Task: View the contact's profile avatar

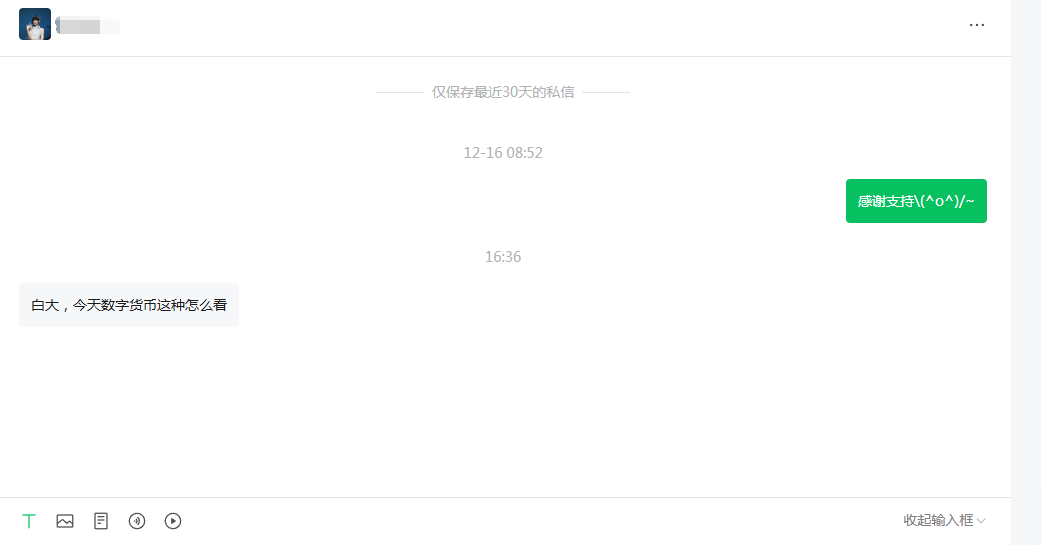Action: [x=35, y=25]
